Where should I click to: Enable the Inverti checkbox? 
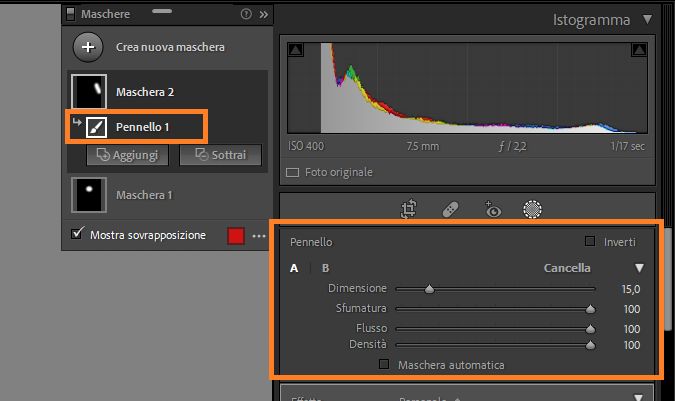click(590, 241)
